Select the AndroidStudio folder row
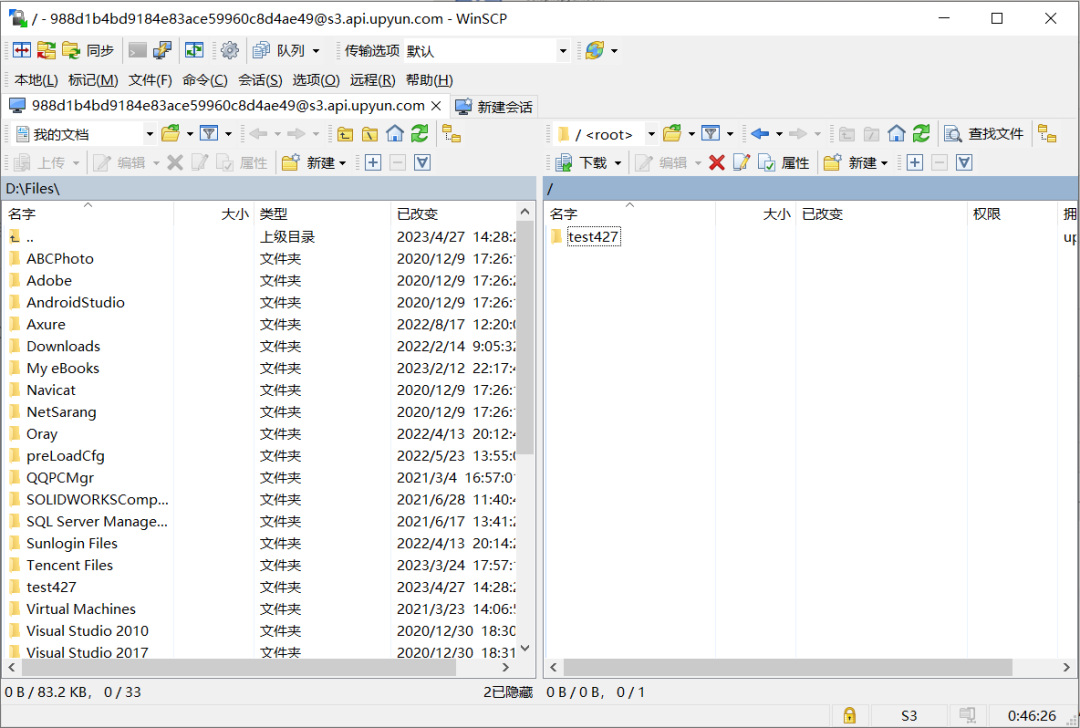 point(260,302)
